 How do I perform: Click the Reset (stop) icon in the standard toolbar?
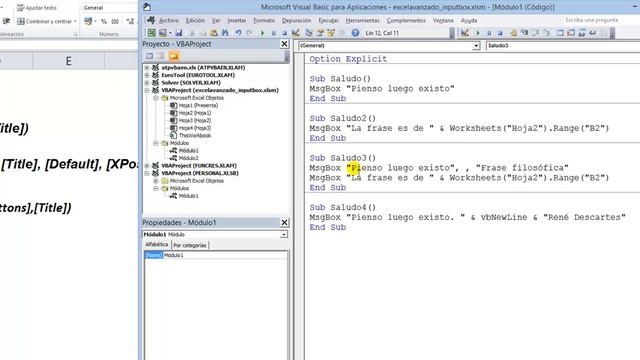coord(284,33)
